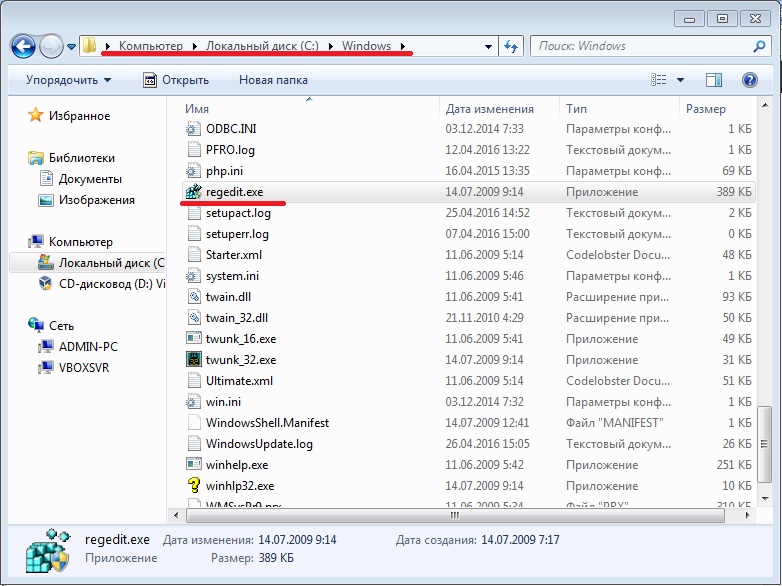Click the Forward navigation arrow
The width and height of the screenshot is (782, 586).
coord(51,46)
